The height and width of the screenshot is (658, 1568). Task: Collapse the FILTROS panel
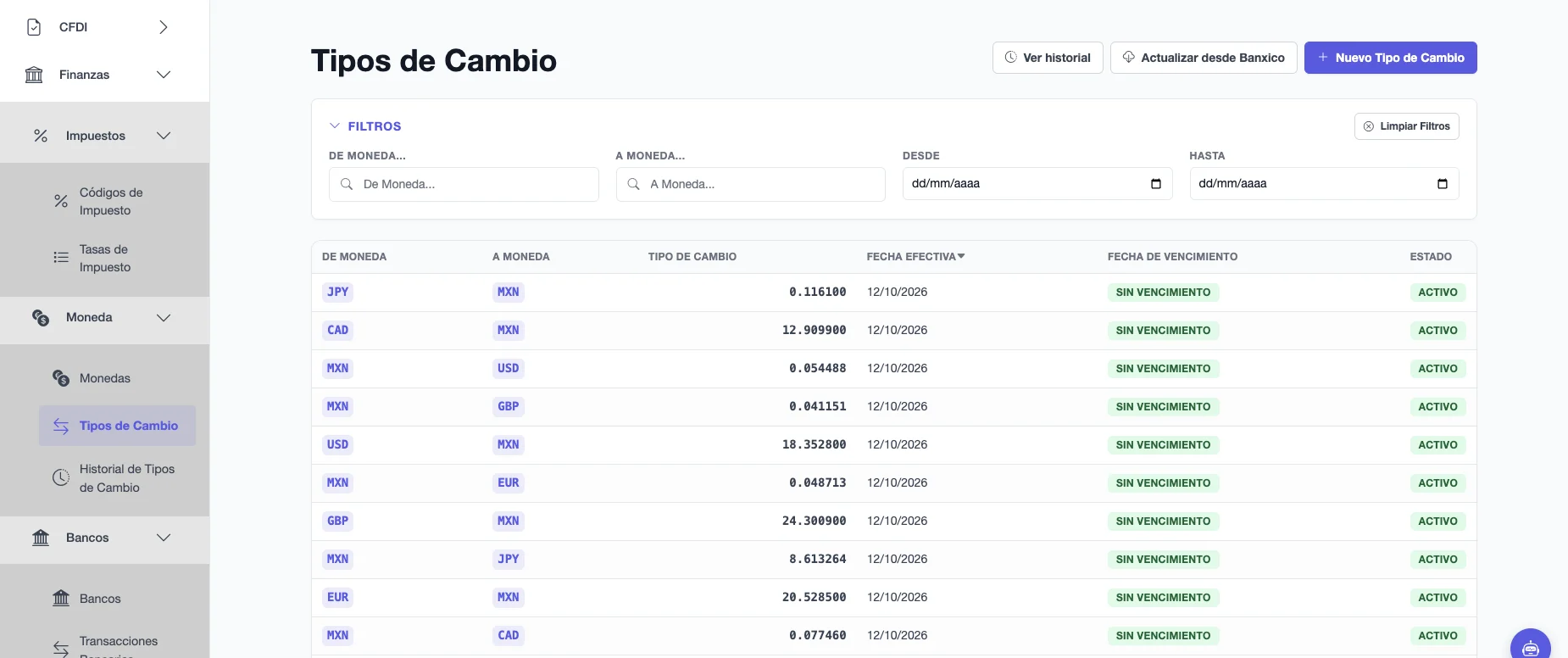(x=365, y=126)
